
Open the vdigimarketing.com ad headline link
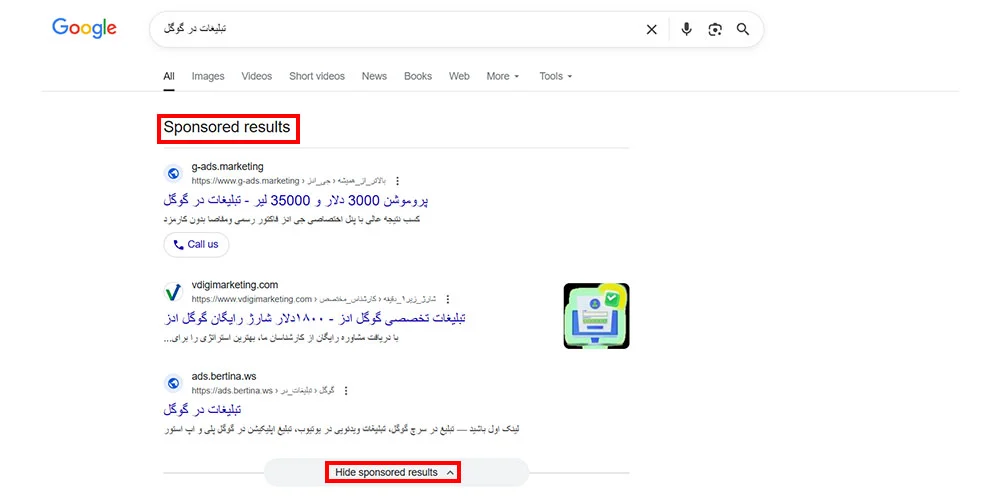pyautogui.click(x=314, y=318)
